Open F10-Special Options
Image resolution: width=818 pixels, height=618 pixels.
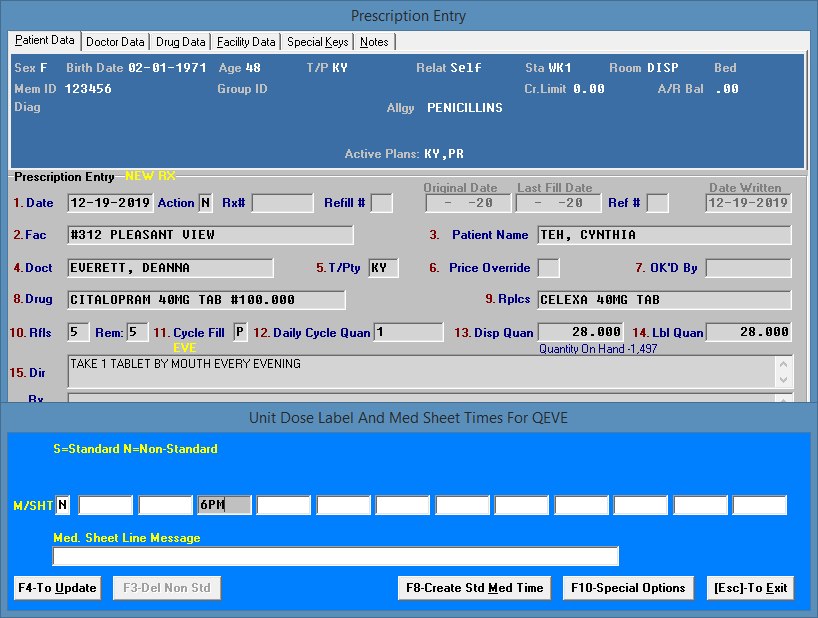[x=628, y=588]
